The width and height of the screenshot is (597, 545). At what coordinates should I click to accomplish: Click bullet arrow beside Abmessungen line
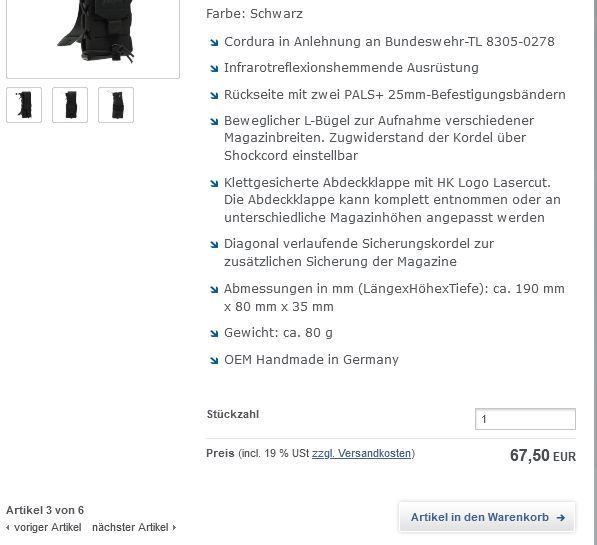(214, 290)
